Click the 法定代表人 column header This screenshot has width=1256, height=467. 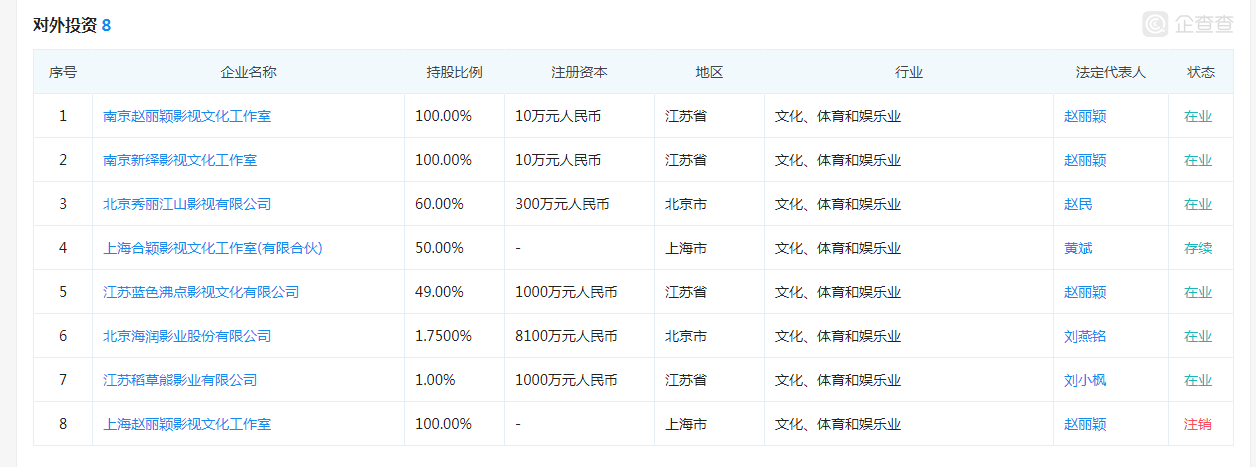pyautogui.click(x=1110, y=72)
